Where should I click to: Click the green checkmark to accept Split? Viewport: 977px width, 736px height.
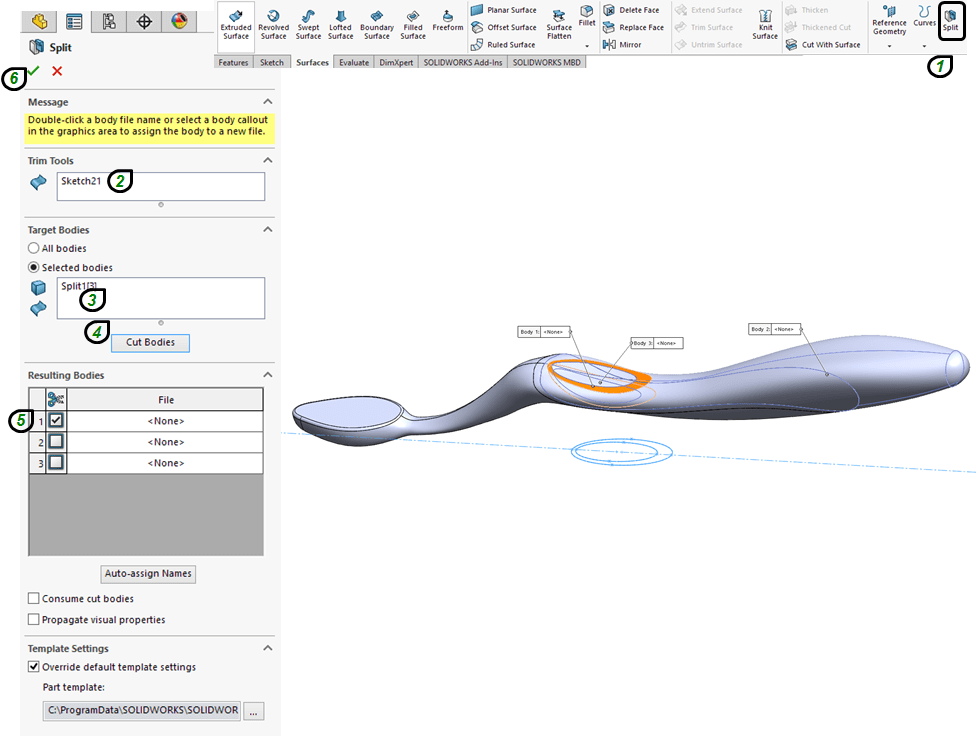click(35, 71)
